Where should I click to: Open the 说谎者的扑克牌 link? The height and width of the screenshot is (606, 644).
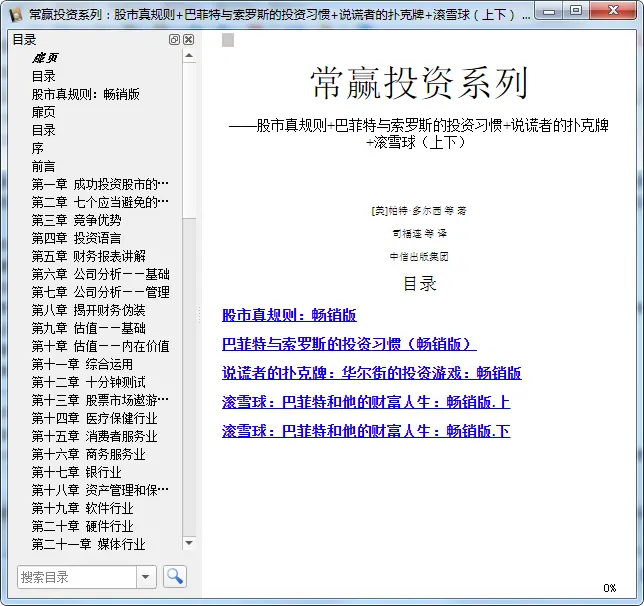372,373
